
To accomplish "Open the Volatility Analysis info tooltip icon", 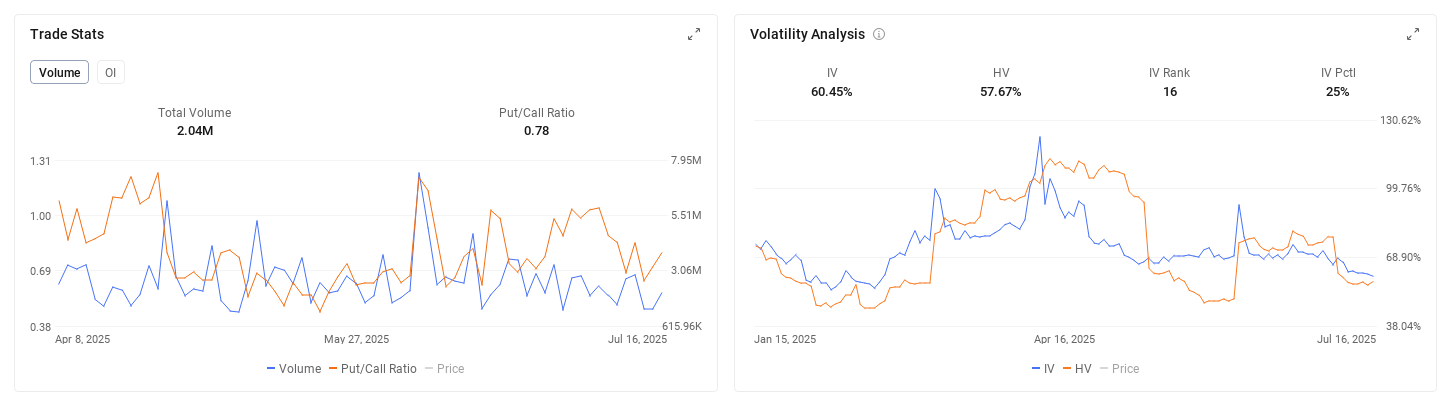I will coord(879,34).
